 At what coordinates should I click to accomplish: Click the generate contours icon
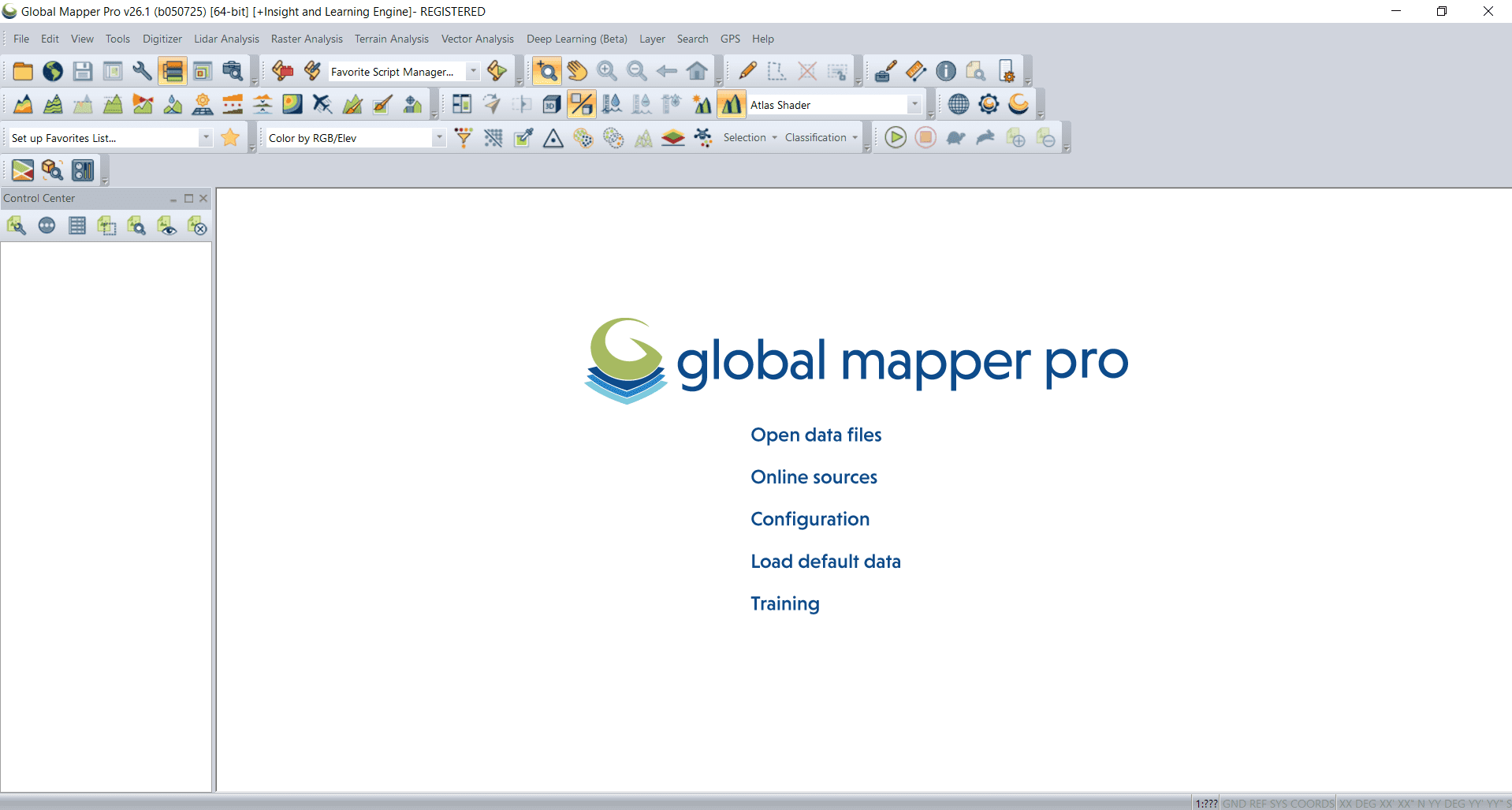[x=53, y=104]
